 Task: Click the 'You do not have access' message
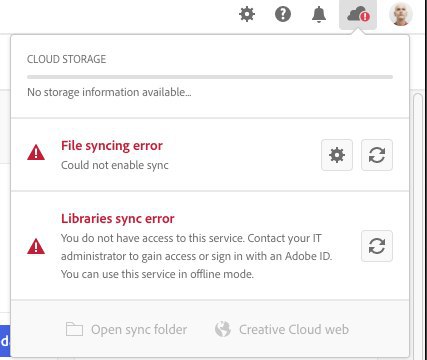(196, 256)
